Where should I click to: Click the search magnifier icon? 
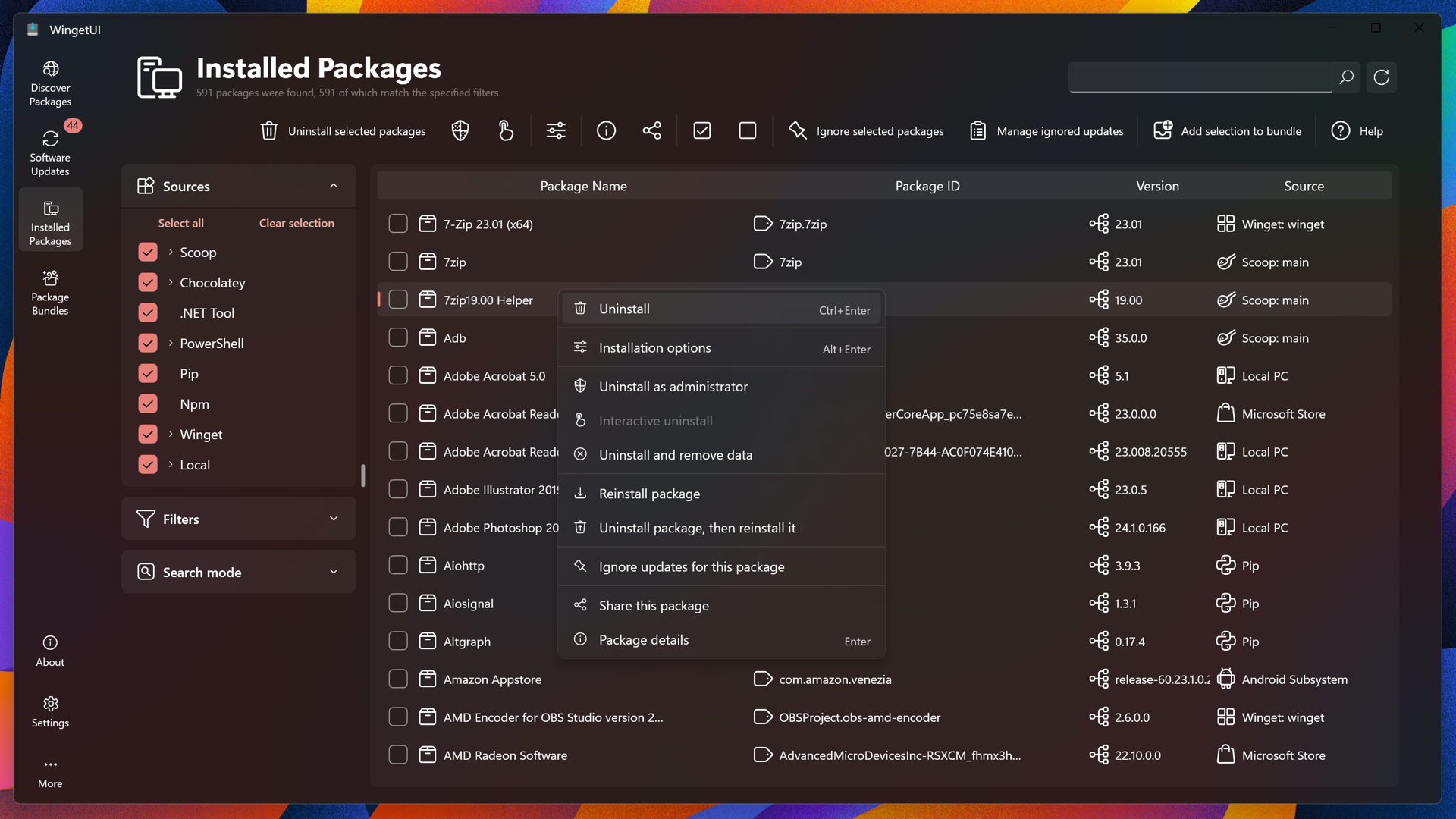(1346, 77)
